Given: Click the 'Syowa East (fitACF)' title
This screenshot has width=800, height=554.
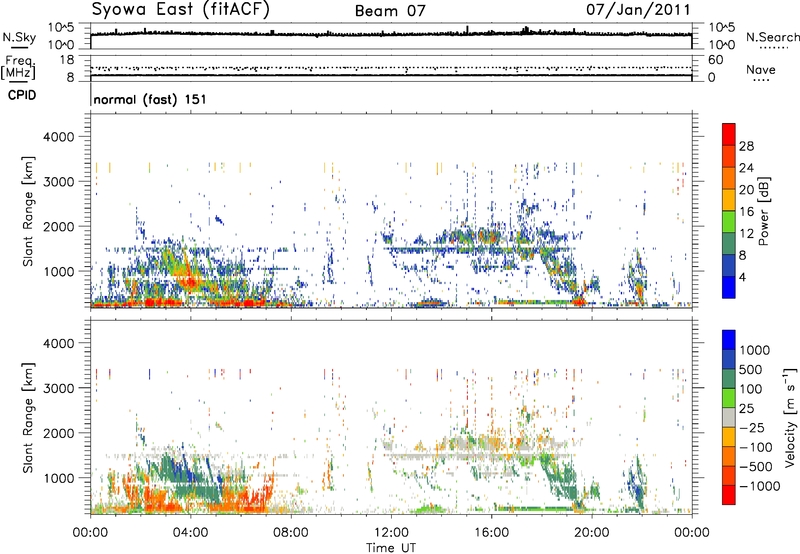Looking at the screenshot, I should pos(181,10).
